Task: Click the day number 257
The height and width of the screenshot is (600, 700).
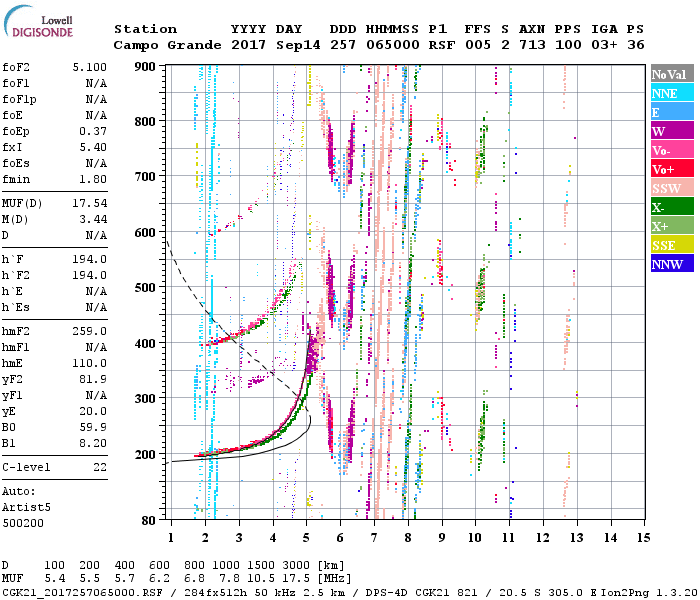Action: coord(343,45)
